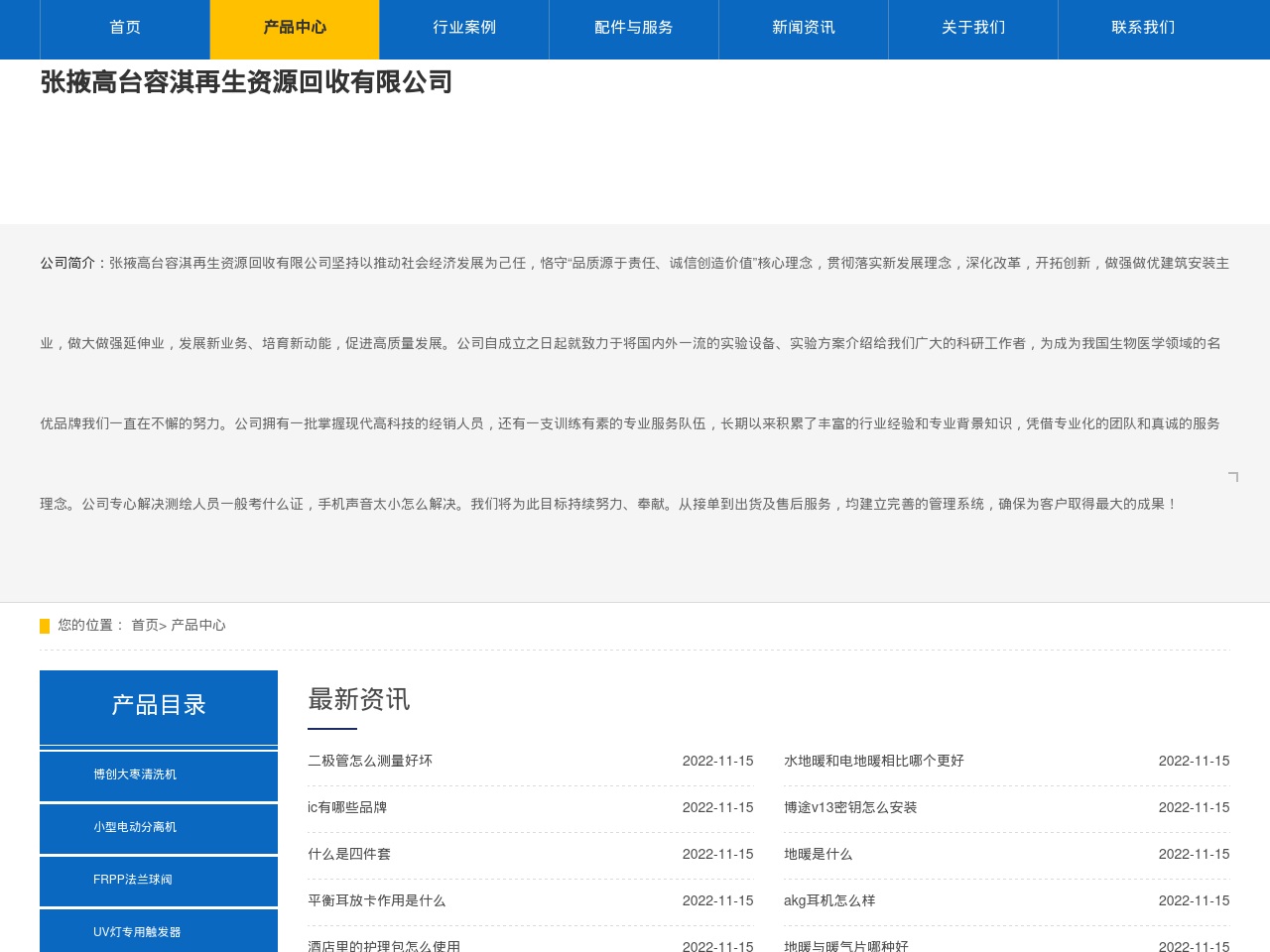This screenshot has height=952, width=1270.
Task: Open article 什么是四件套
Action: pos(349,854)
